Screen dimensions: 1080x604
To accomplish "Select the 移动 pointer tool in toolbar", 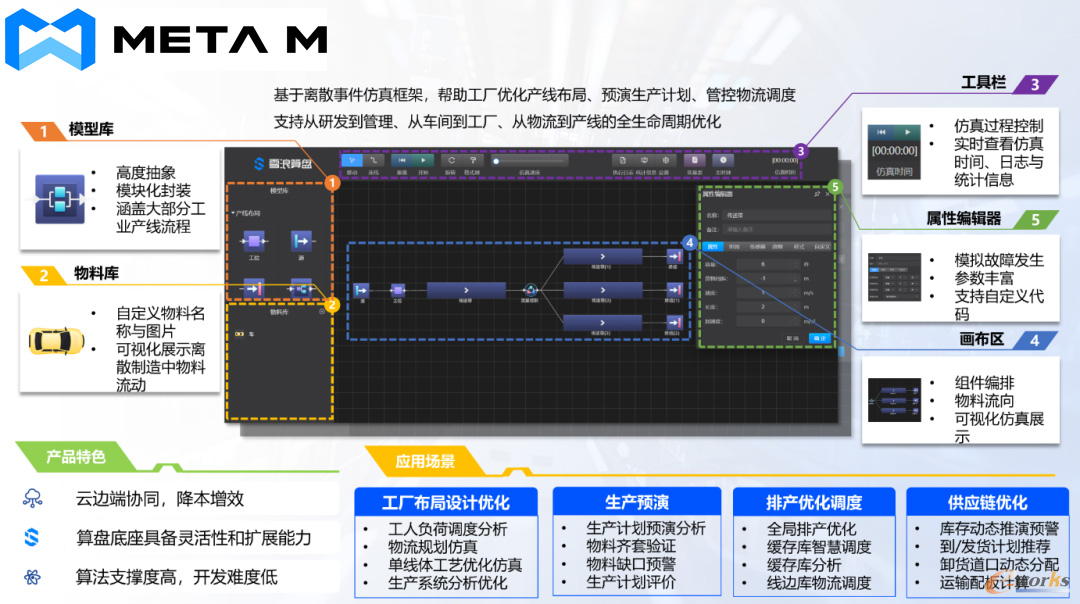I will (352, 160).
